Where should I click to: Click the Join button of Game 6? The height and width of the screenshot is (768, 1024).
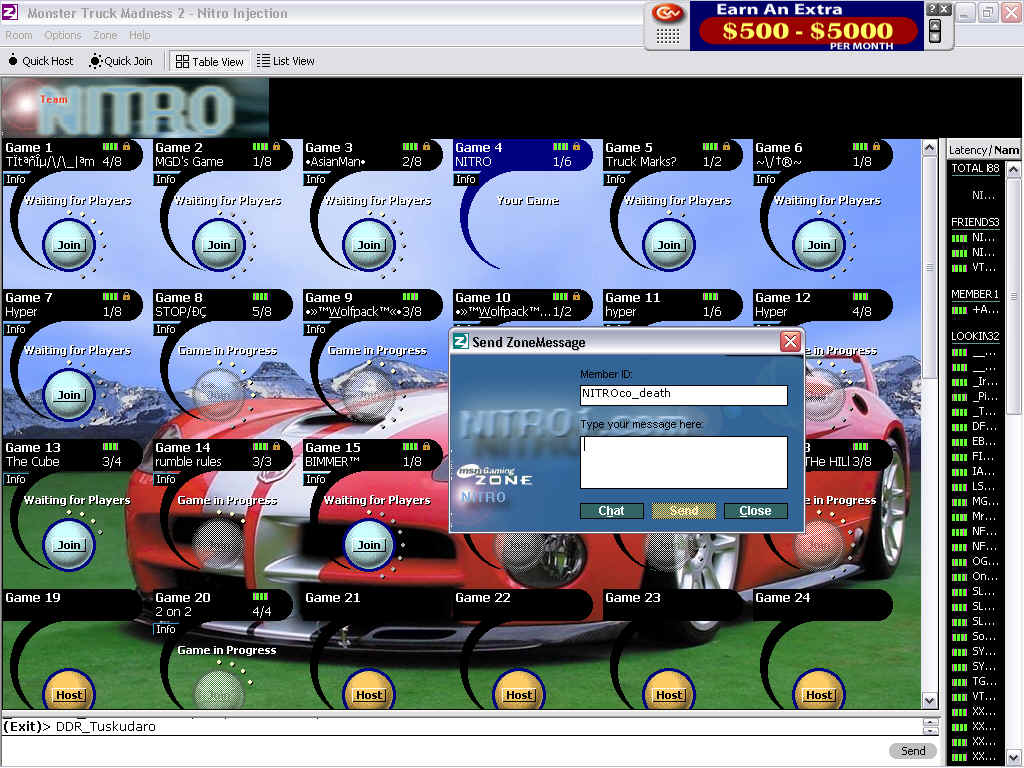click(x=819, y=245)
